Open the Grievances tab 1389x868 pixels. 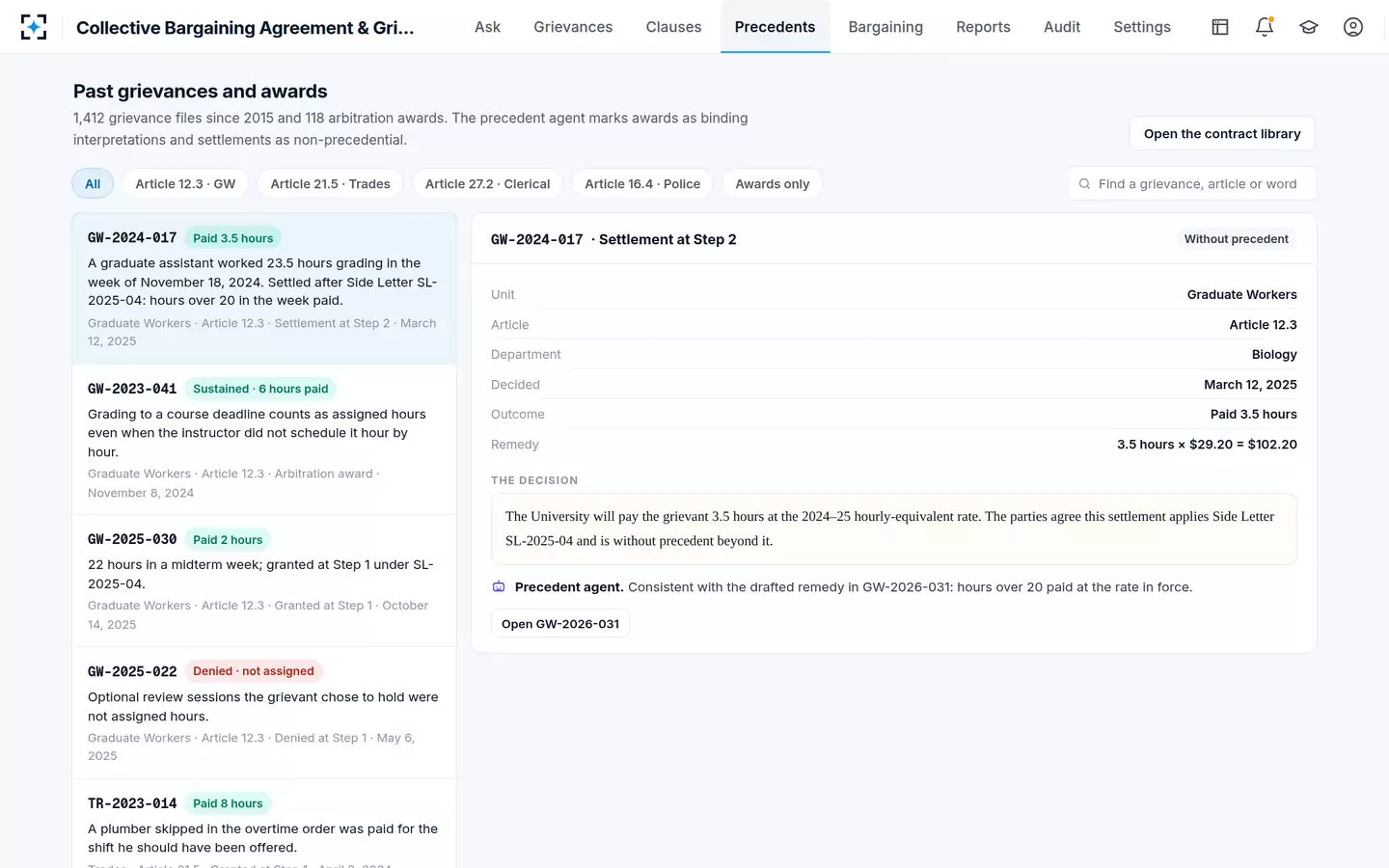pos(573,27)
